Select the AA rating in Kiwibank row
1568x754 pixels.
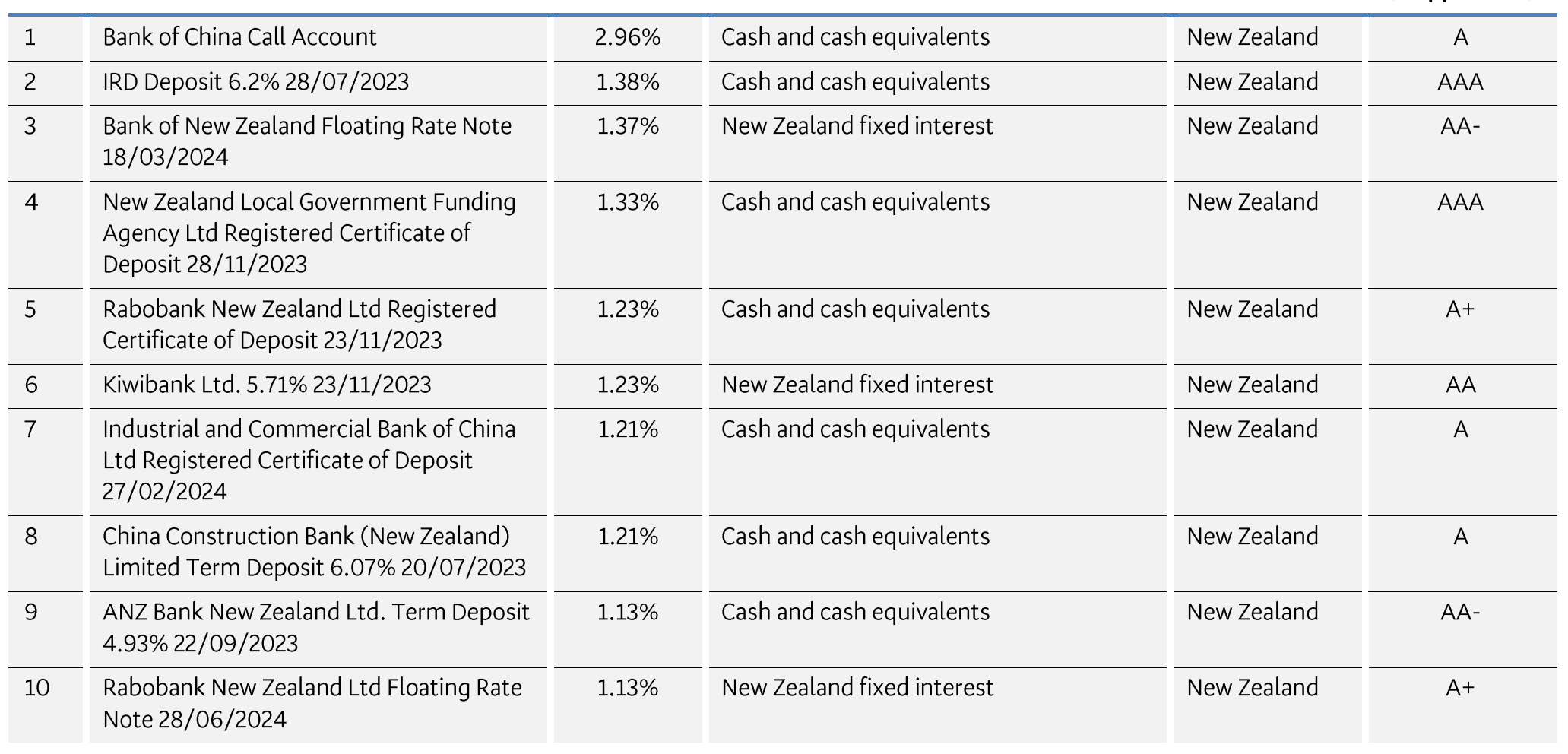pyautogui.click(x=1460, y=385)
